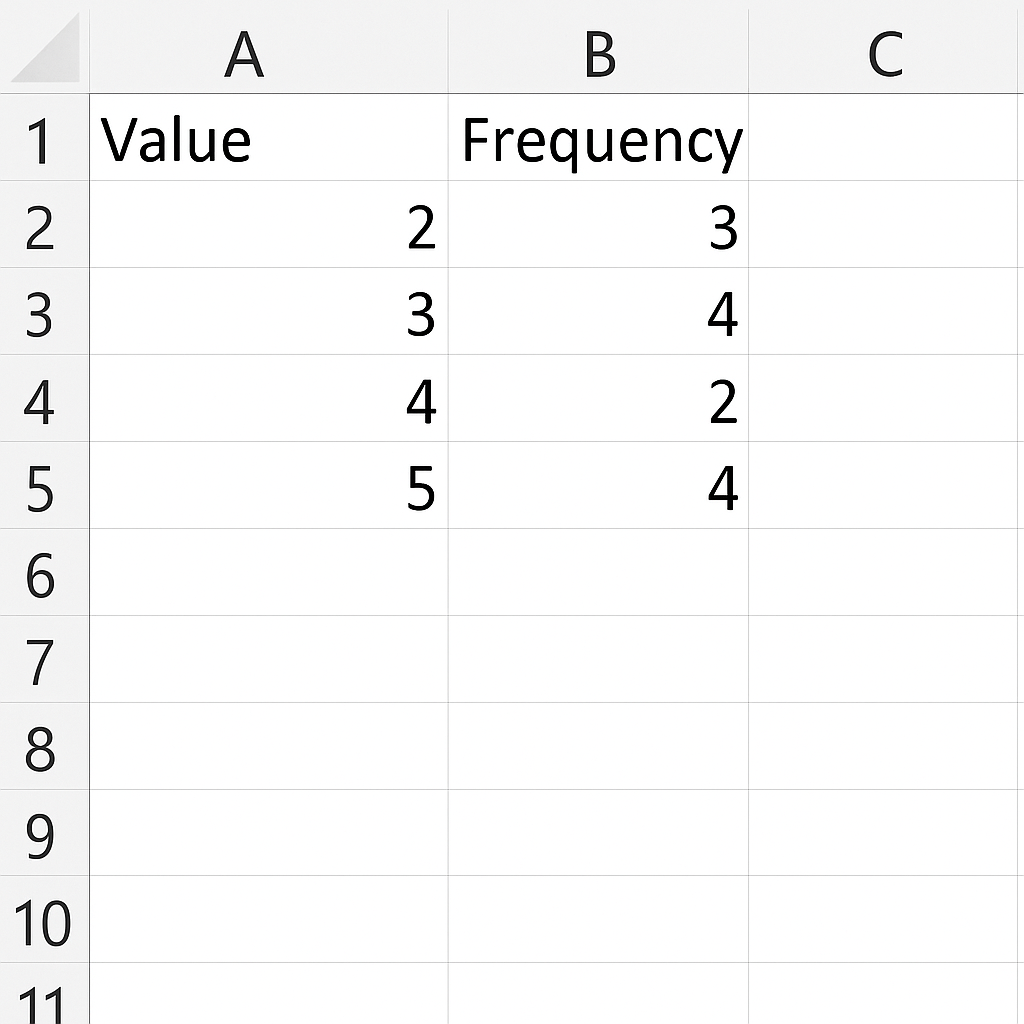
Task: Click the Select All corner triangle
Action: (x=46, y=49)
